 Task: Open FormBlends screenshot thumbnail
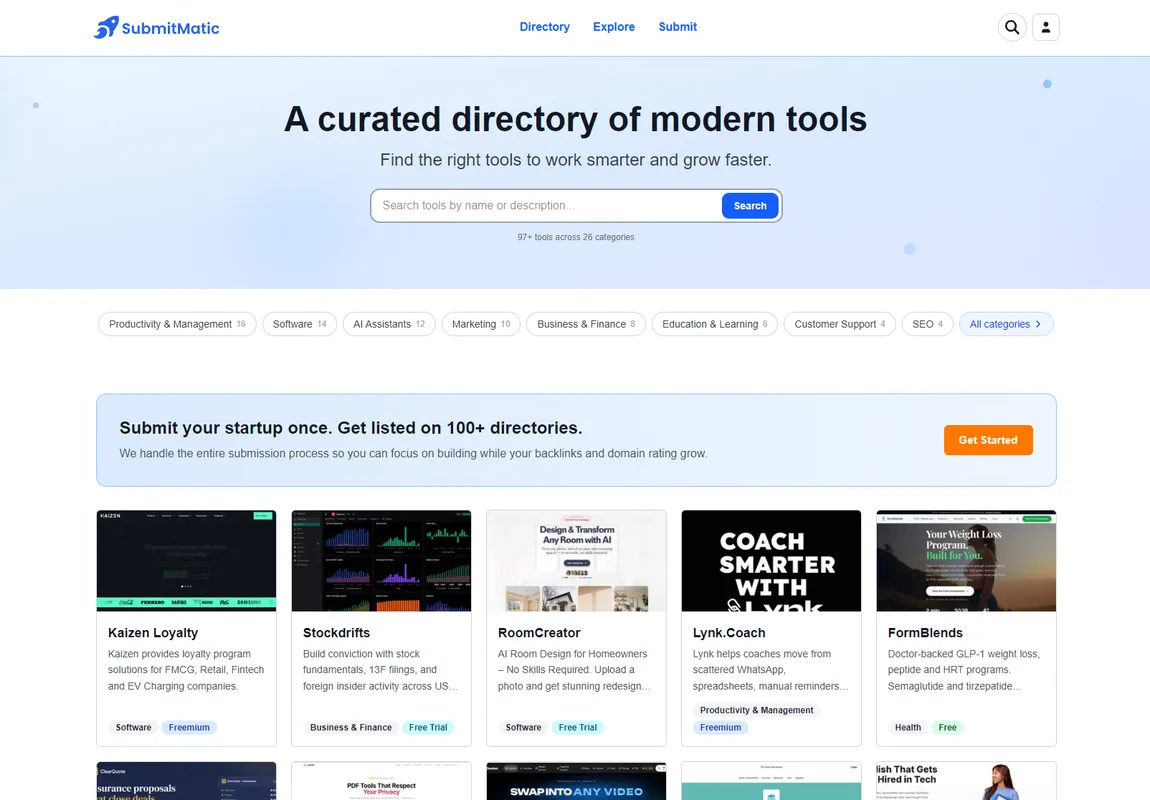966,561
